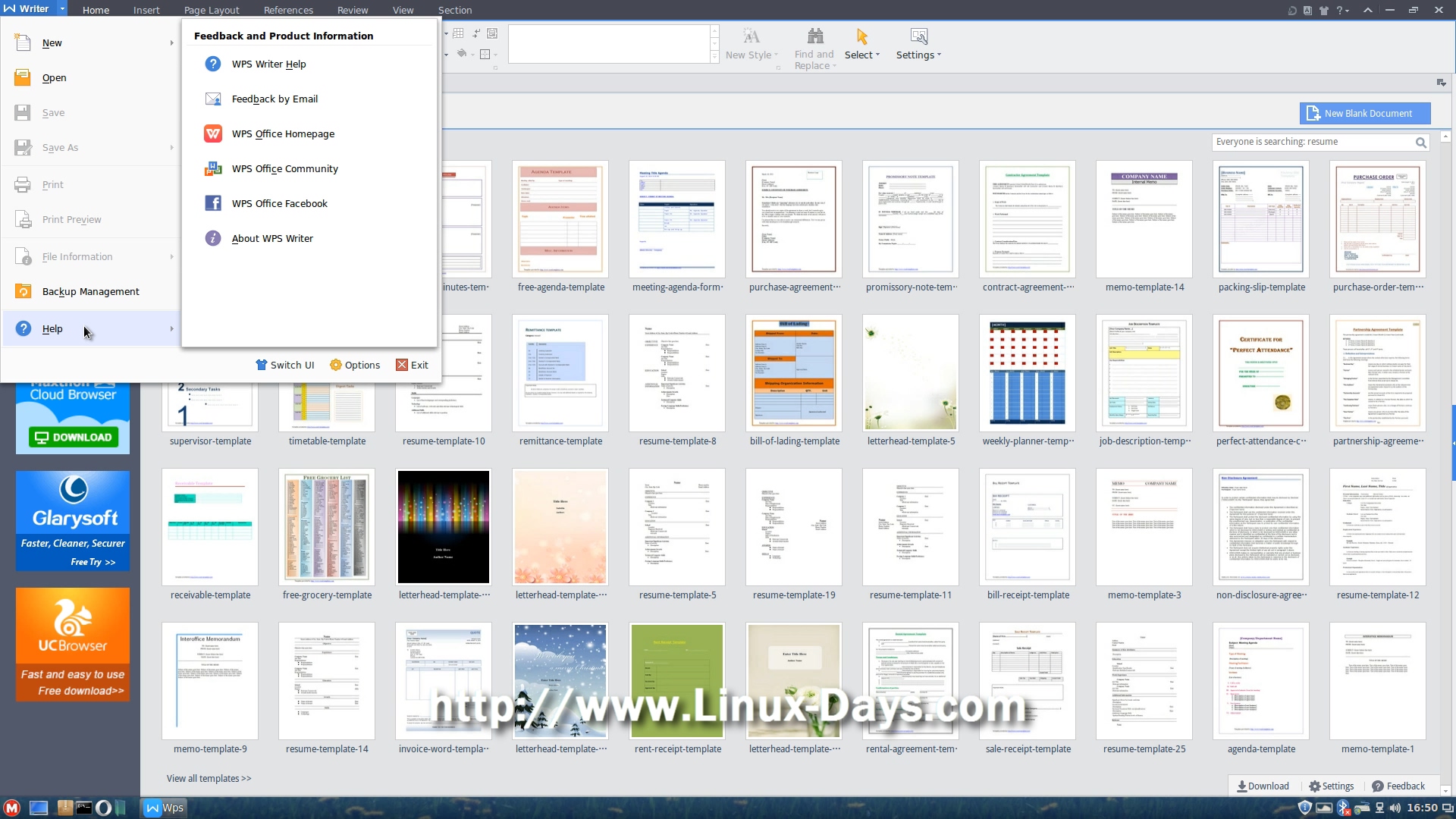
Task: Click the Help question mark icon
Action: (x=23, y=328)
